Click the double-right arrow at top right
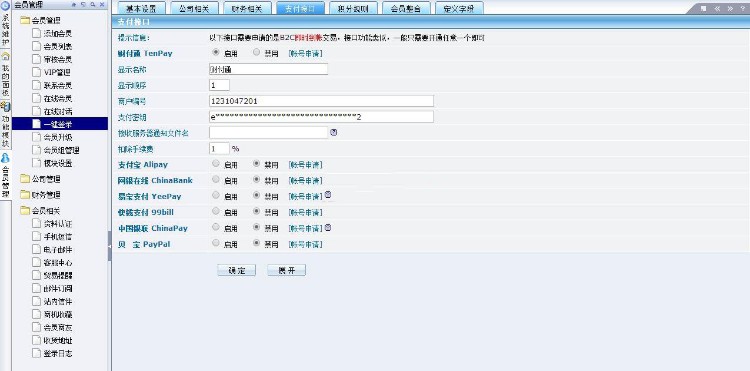The image size is (750, 371). 730,8
